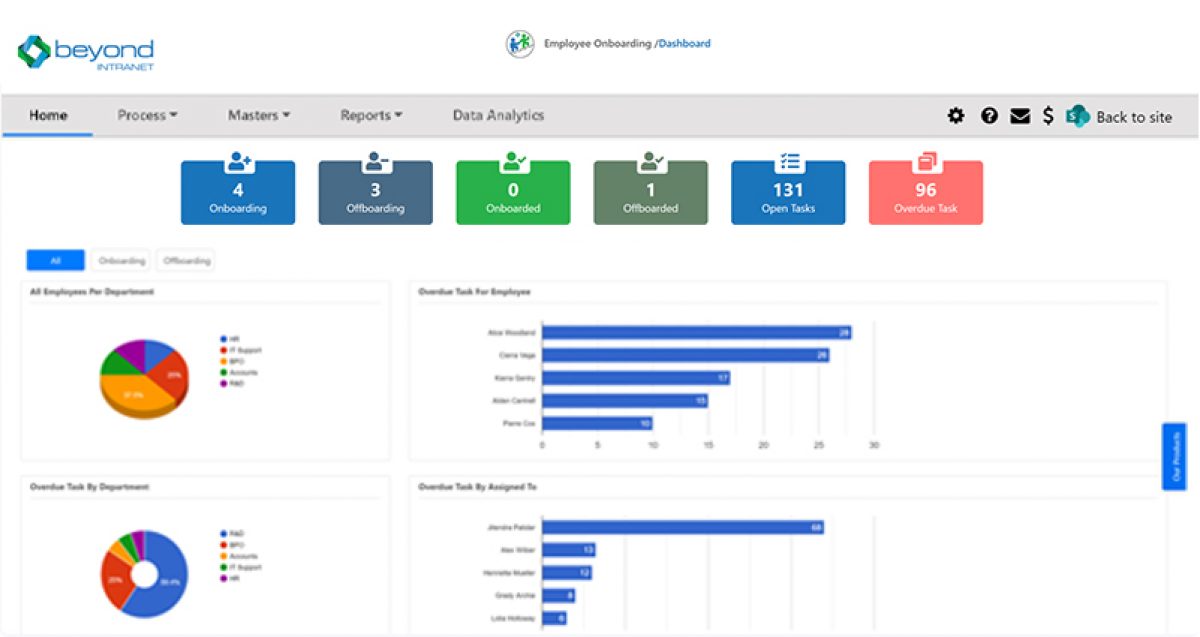Switch chart filter to Onboarding
The width and height of the screenshot is (1200, 637).
tap(122, 260)
